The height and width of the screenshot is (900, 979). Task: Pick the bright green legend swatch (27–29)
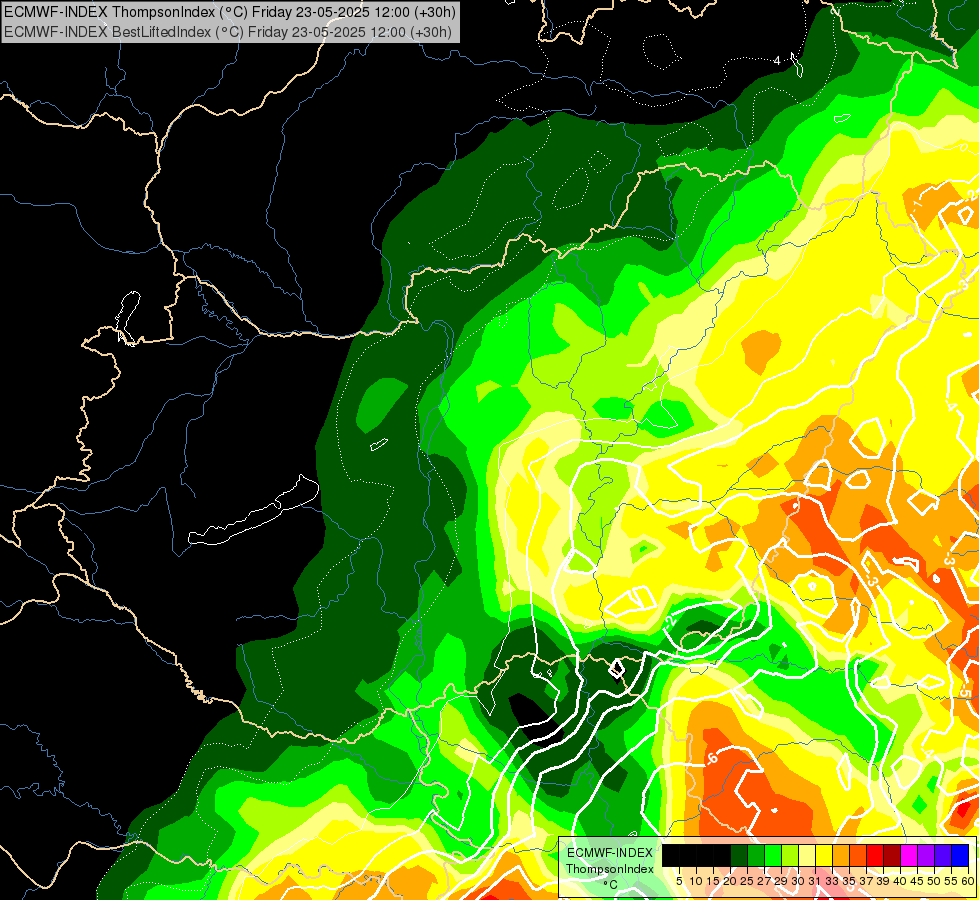coord(773,855)
